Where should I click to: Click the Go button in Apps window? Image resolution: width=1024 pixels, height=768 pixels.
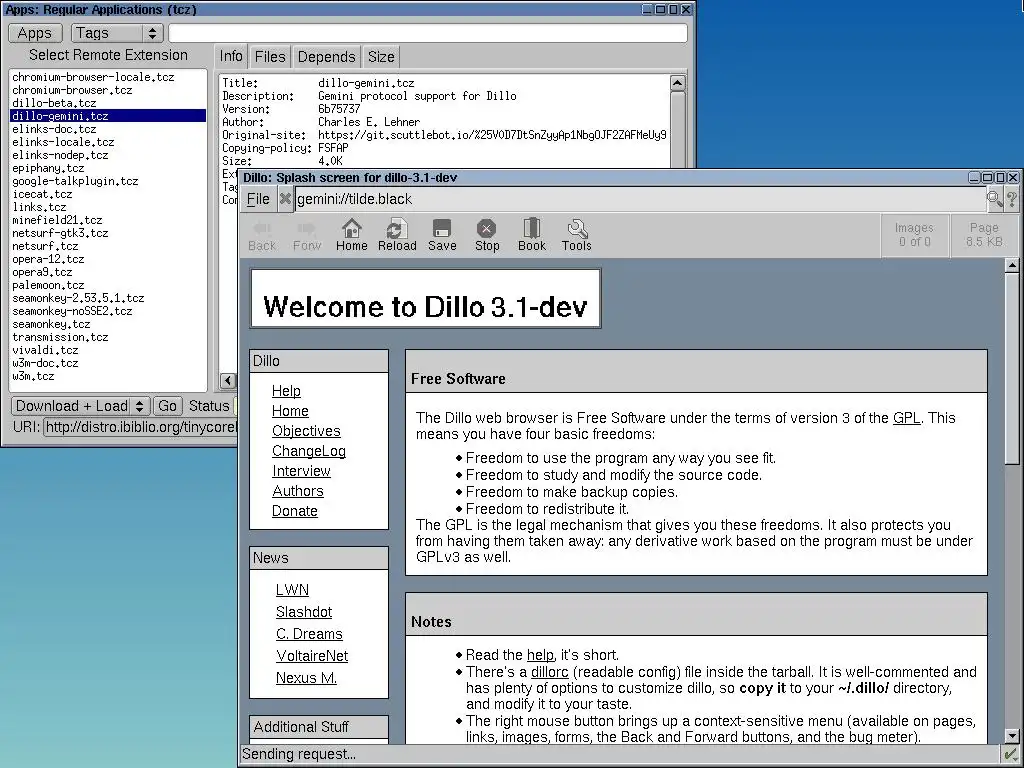pyautogui.click(x=167, y=406)
